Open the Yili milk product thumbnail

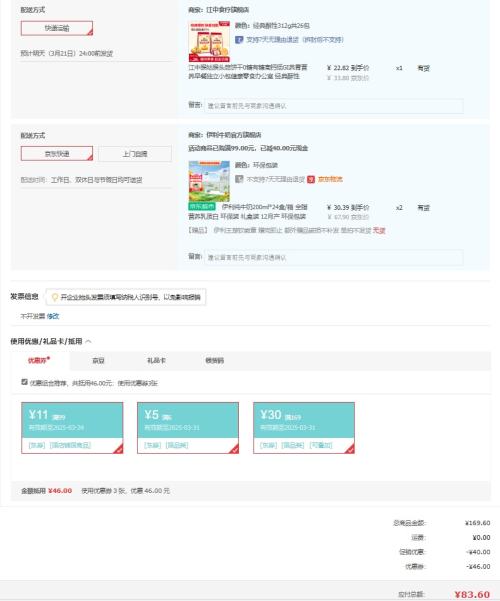[209, 181]
